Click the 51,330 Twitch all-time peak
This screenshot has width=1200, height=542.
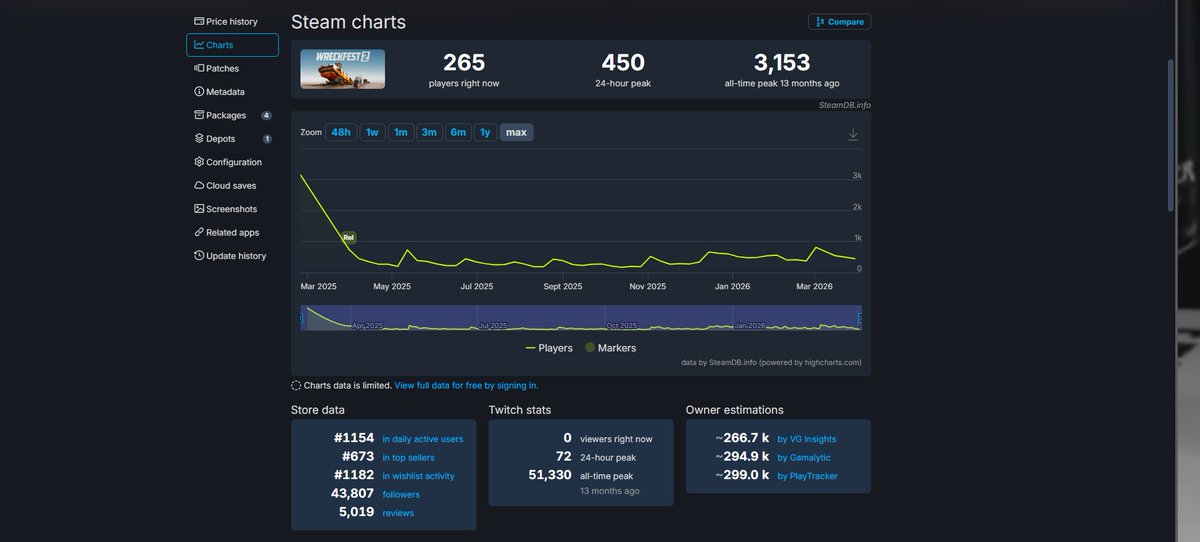550,475
